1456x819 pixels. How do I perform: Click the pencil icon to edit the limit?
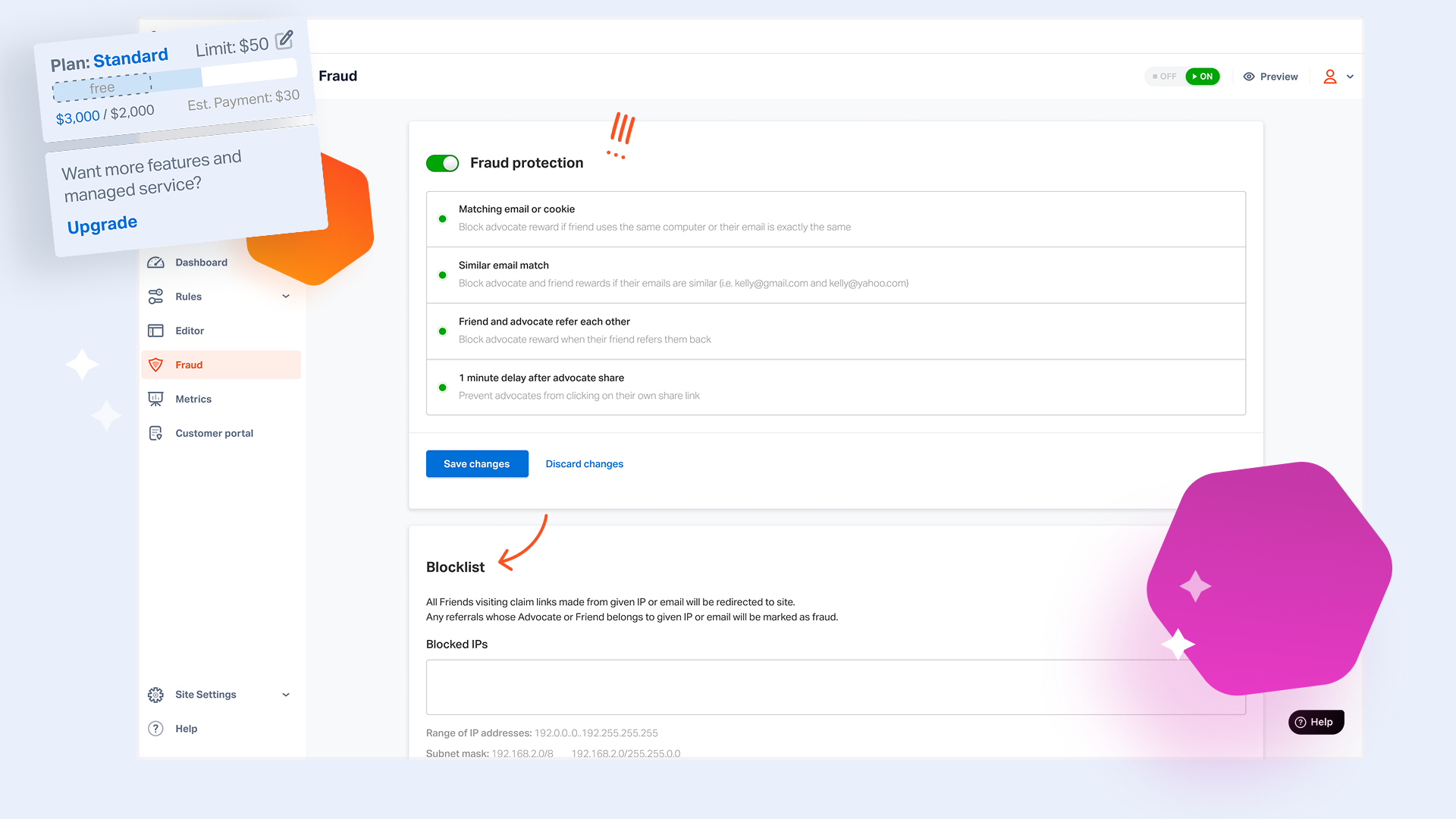coord(284,39)
